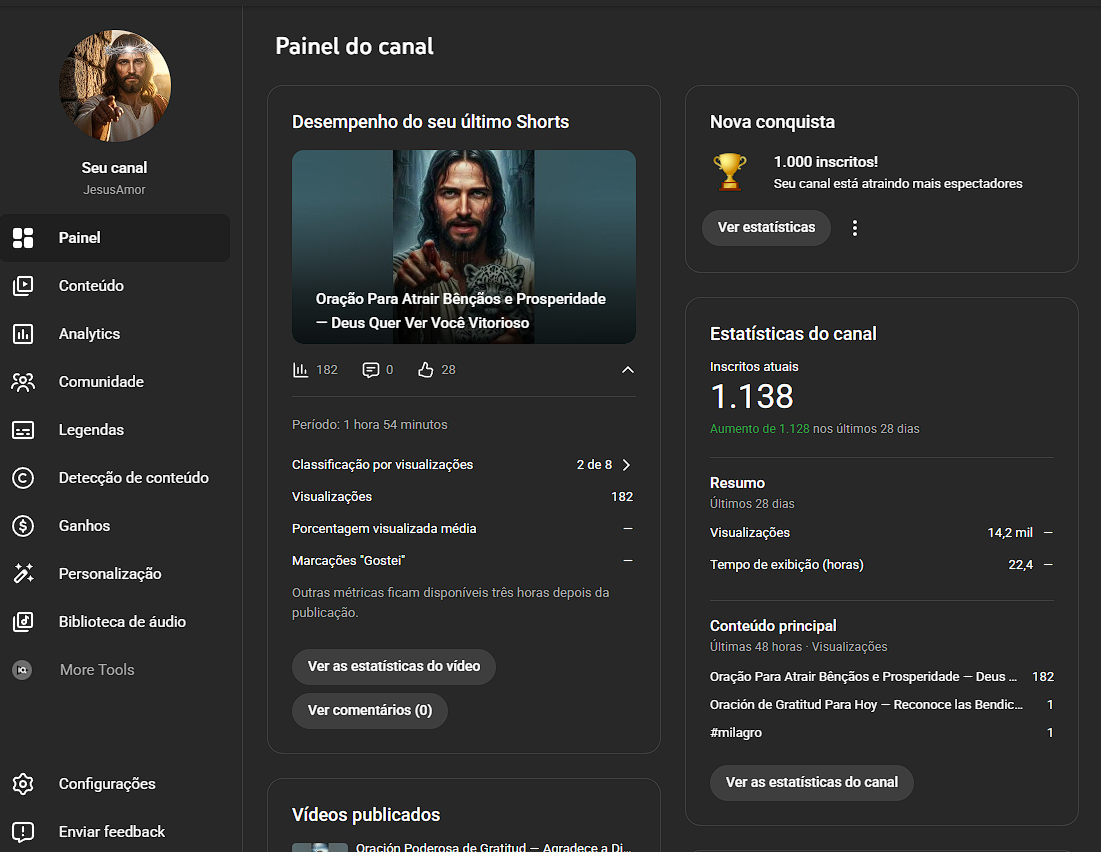
Task: Go to Conteúdo in sidebar
Action: [115, 286]
